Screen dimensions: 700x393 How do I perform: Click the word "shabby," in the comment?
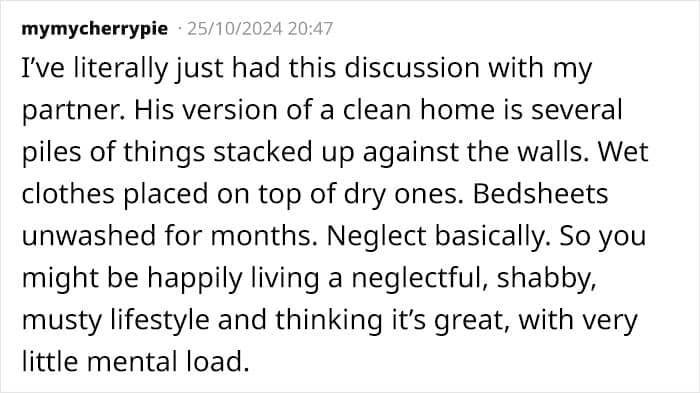[546, 279]
